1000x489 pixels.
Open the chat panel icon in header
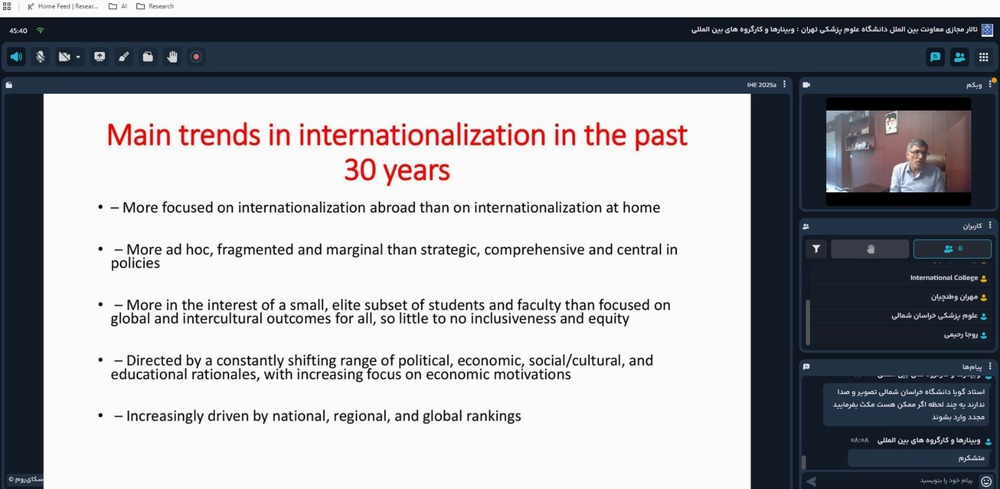(935, 57)
